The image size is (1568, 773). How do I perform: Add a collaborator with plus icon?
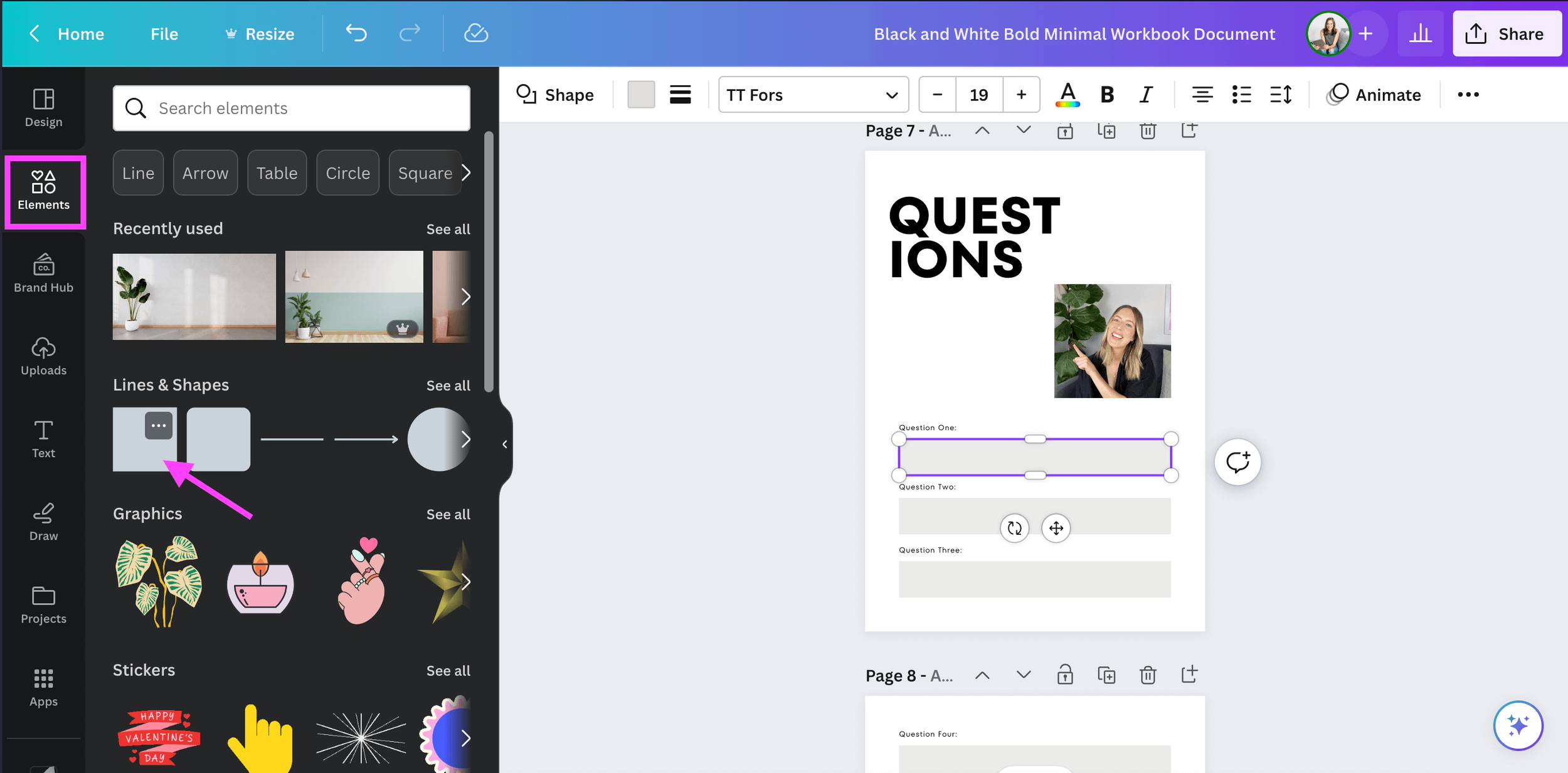point(1365,34)
